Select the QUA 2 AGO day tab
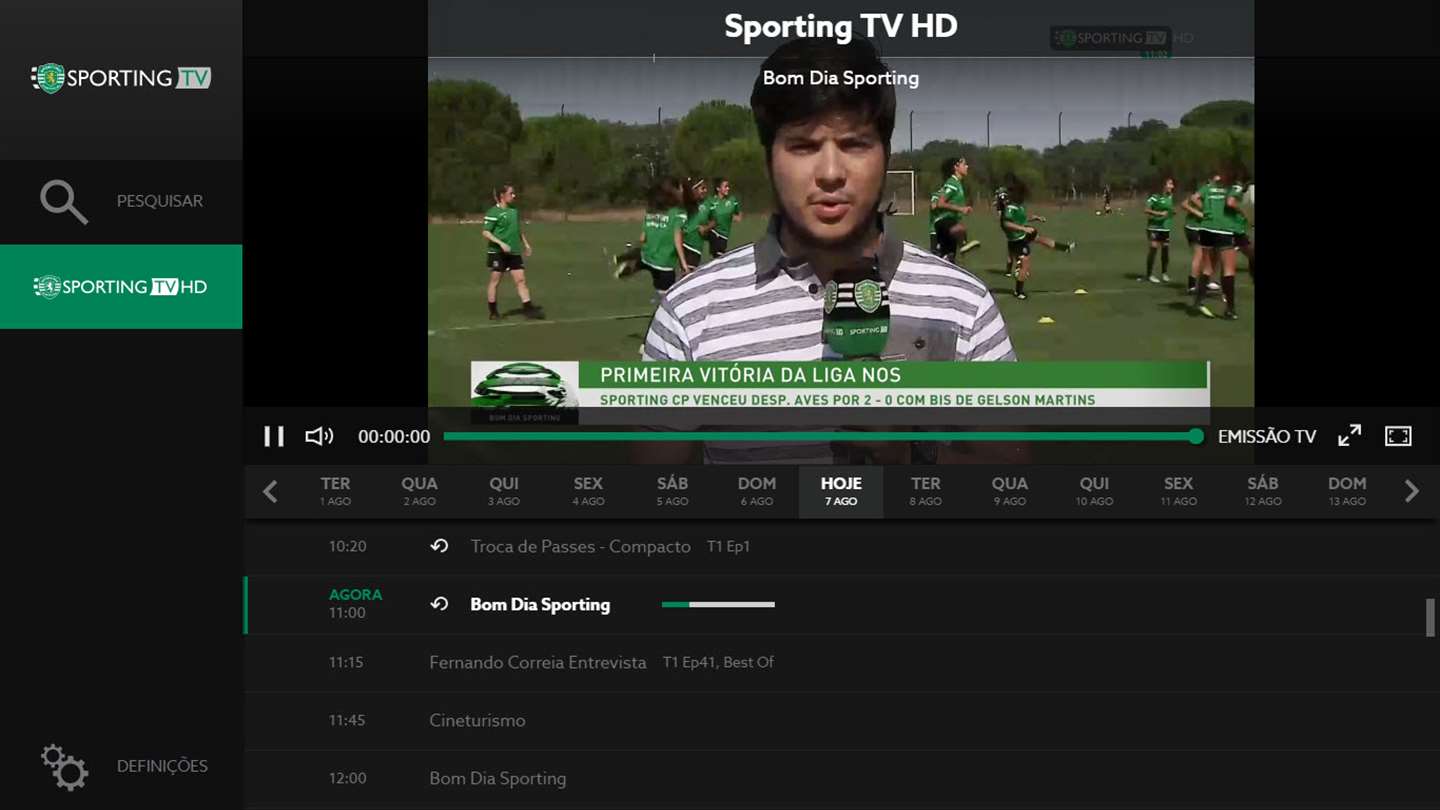This screenshot has width=1440, height=810. coord(420,491)
